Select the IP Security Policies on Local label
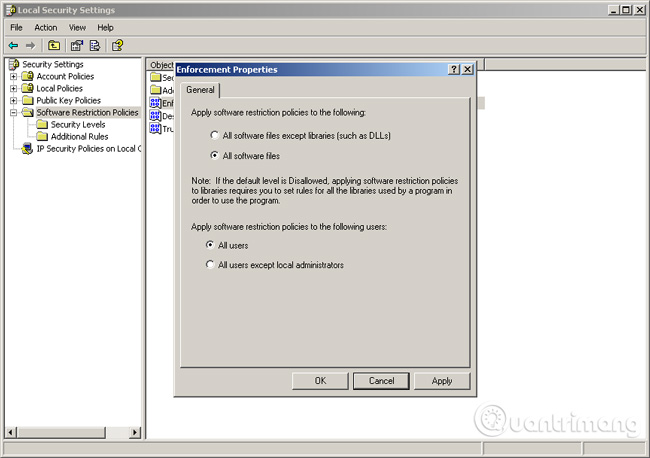650x458 pixels. click(89, 148)
